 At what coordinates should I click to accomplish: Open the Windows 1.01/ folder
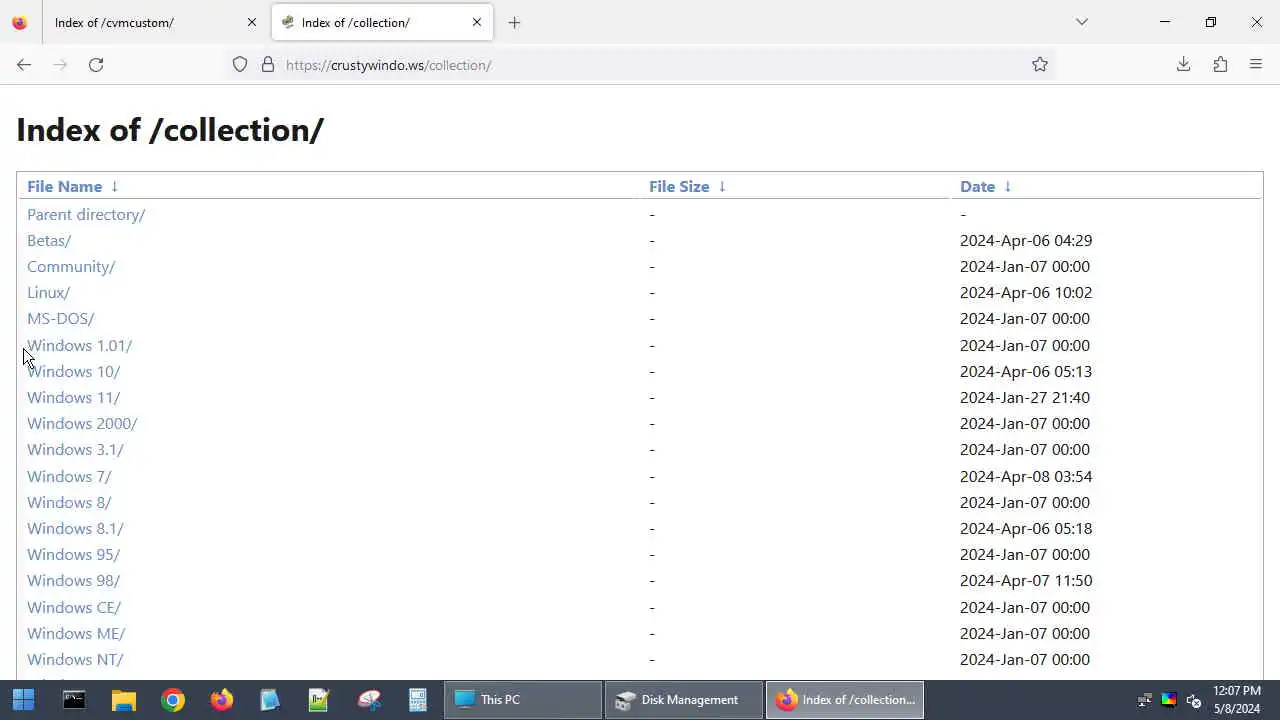79,345
